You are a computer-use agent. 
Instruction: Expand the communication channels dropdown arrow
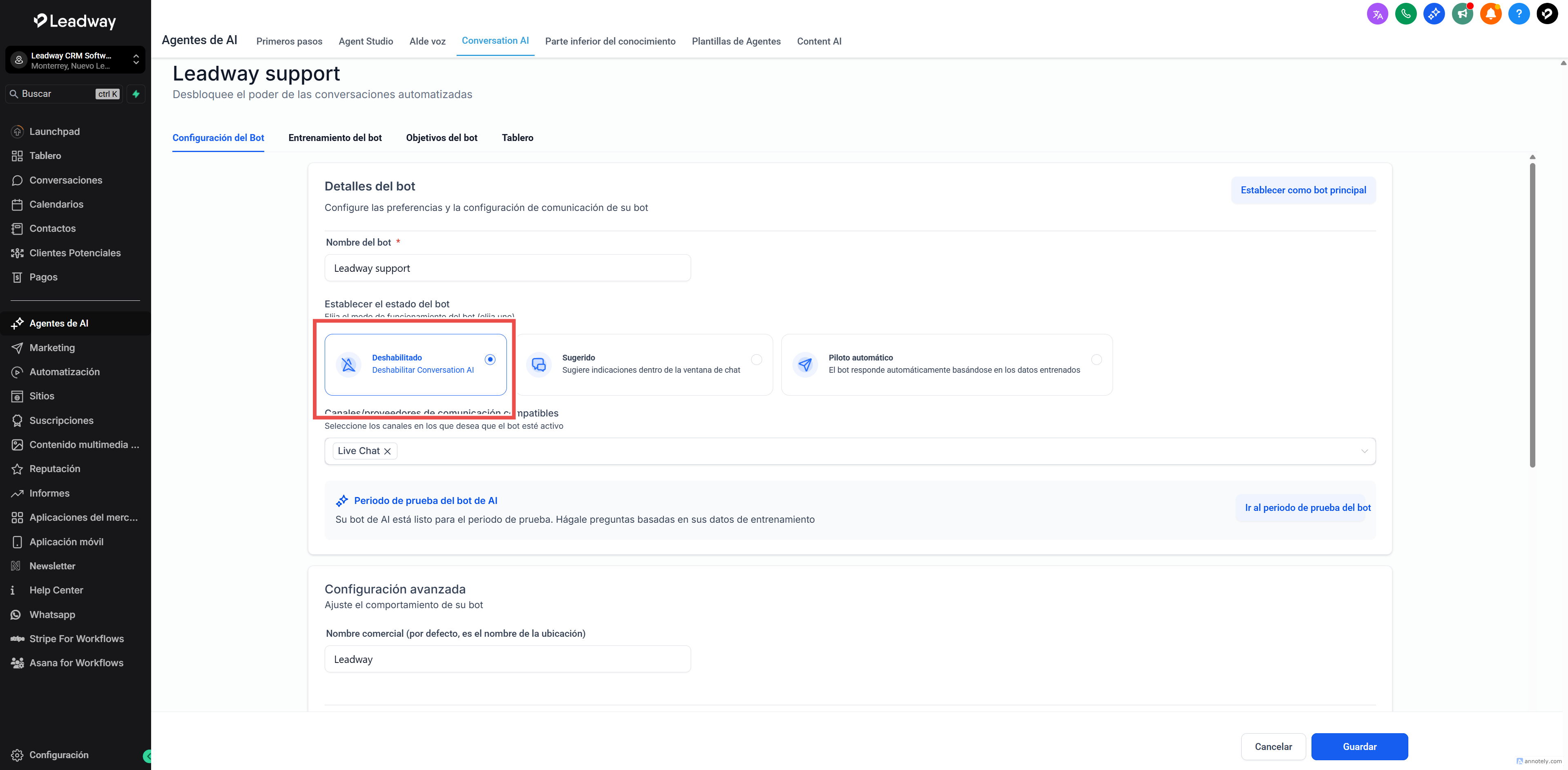click(x=1364, y=451)
